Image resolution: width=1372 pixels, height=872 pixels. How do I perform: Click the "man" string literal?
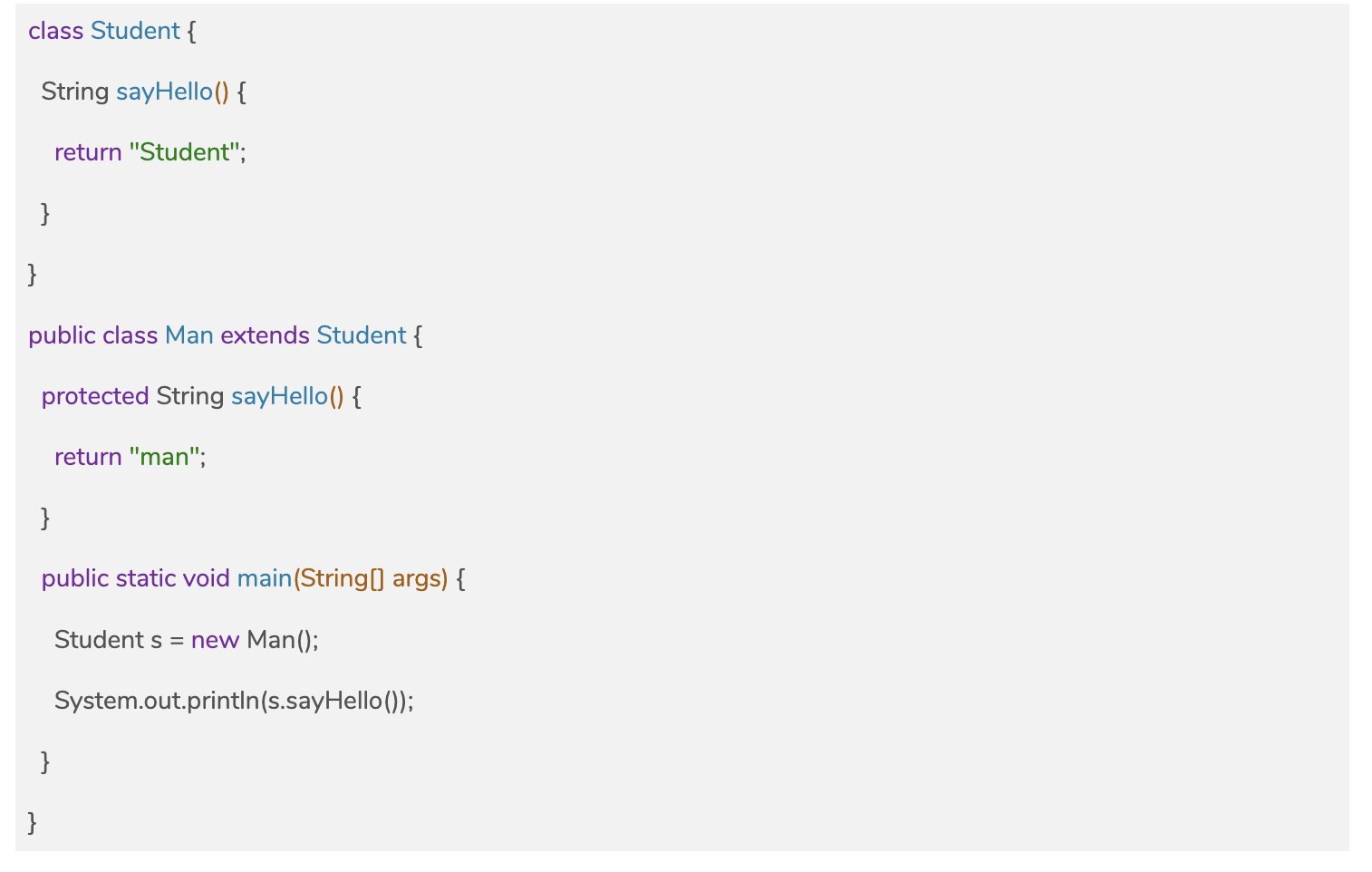(165, 457)
